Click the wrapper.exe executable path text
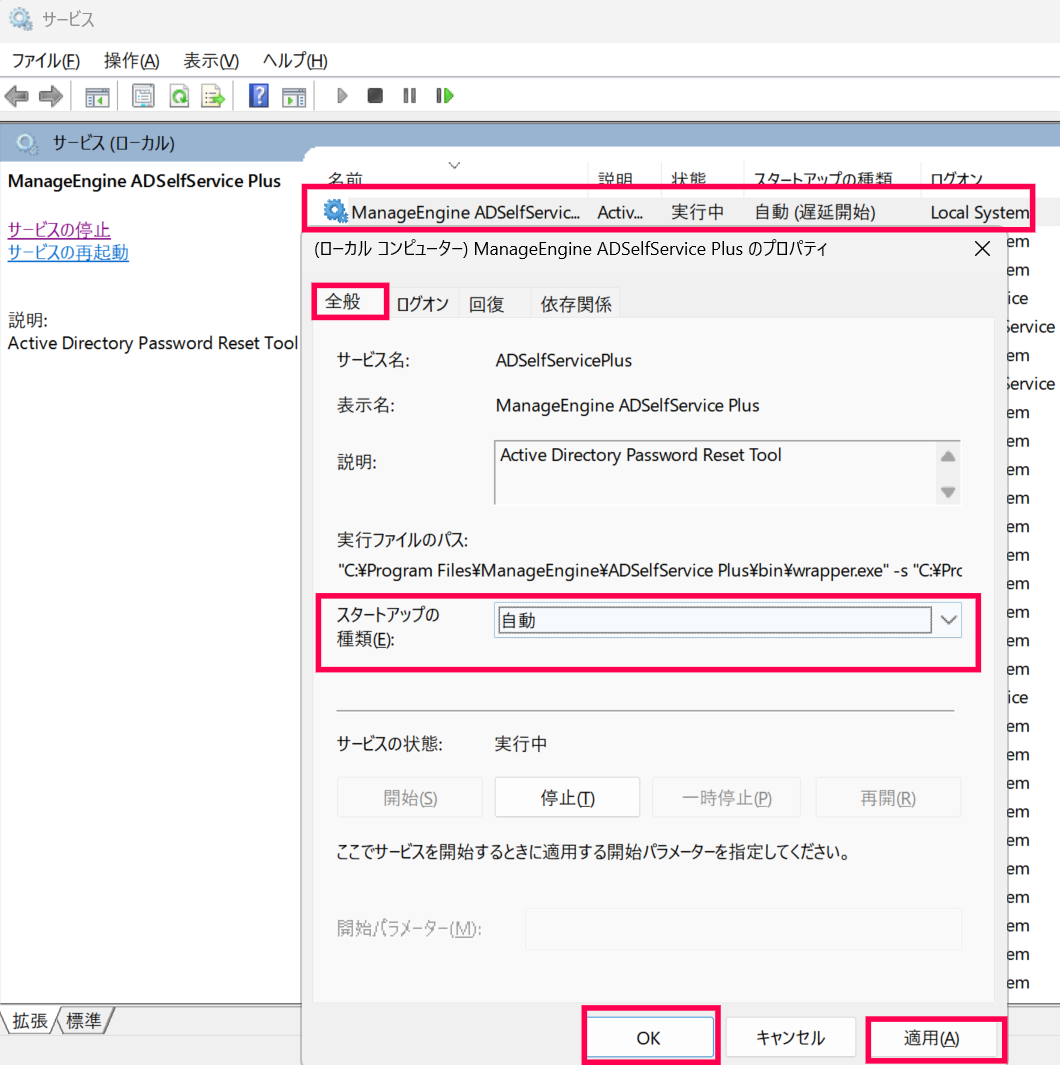The height and width of the screenshot is (1065, 1060). coord(649,570)
